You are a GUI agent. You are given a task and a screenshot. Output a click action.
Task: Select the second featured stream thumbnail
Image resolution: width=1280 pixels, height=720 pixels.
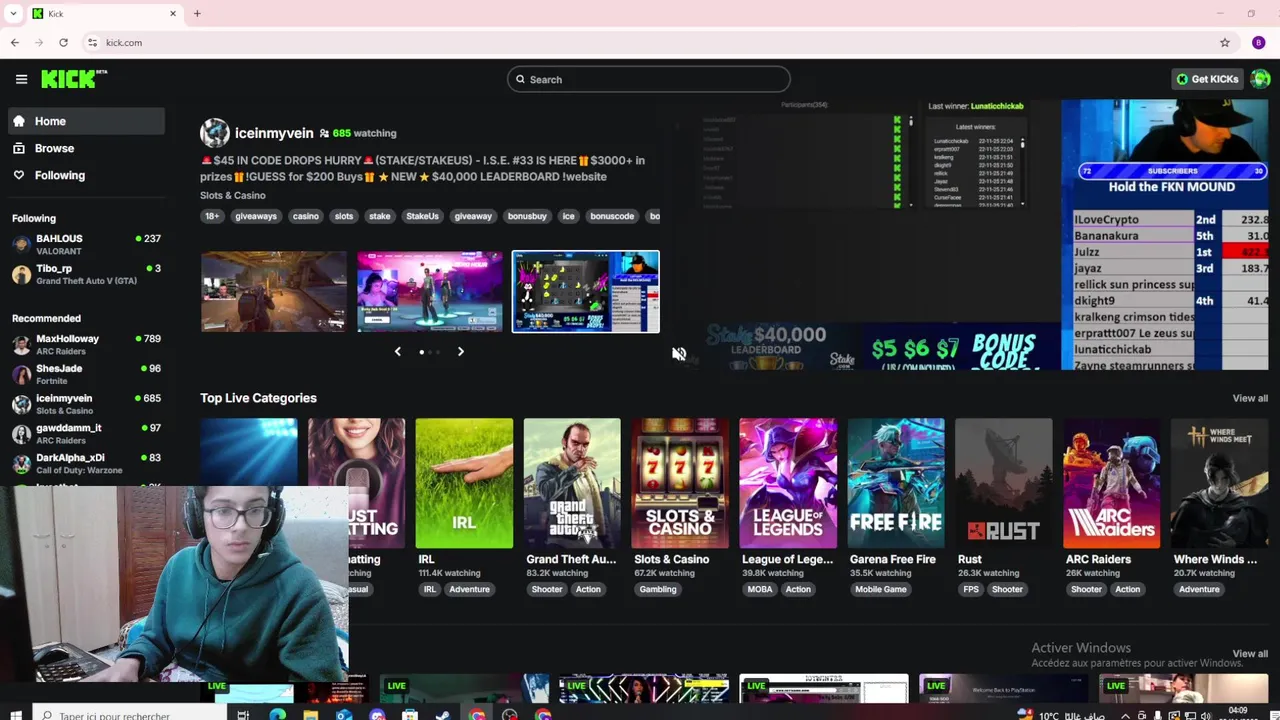(x=430, y=291)
